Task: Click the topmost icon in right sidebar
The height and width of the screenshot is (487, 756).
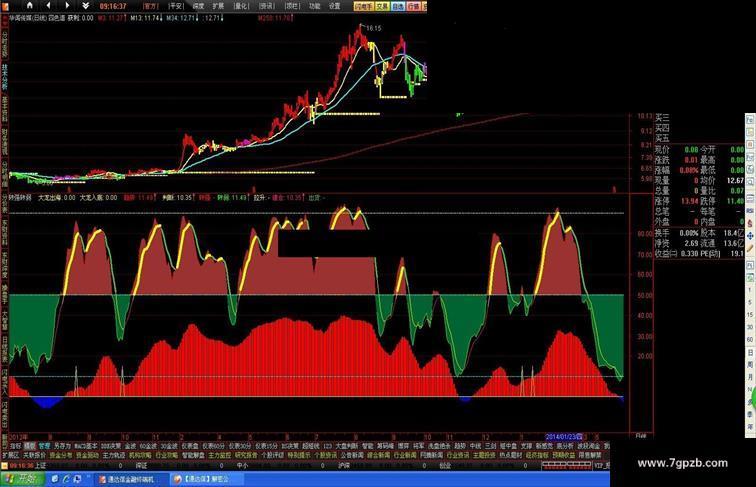Action: 750,119
